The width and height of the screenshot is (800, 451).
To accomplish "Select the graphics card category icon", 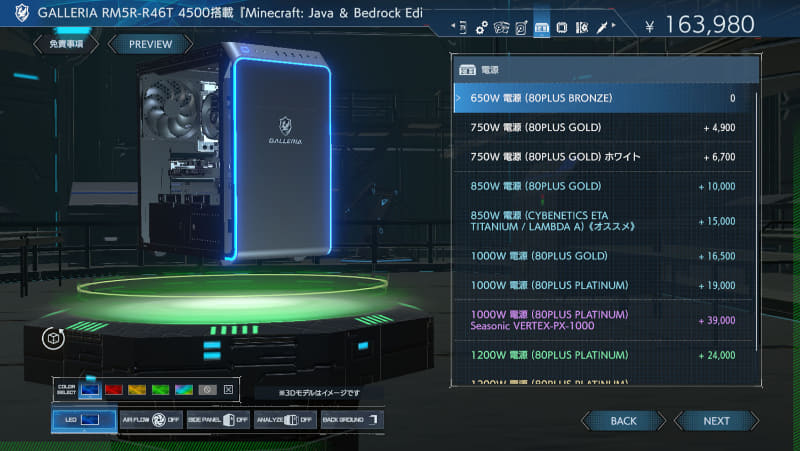I will click(x=501, y=28).
